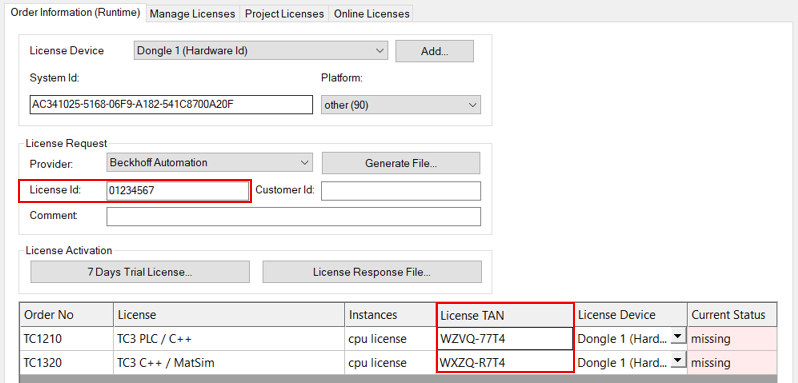Viewport: 798px width, 383px height.
Task: Open the Platform dropdown showing other (90)
Action: point(401,105)
